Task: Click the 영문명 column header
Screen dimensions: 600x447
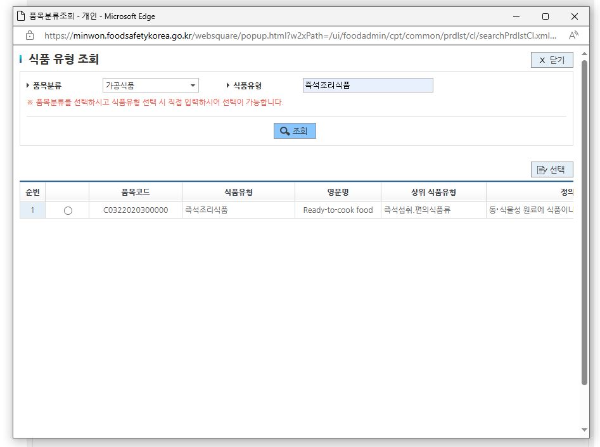Action: 338,192
